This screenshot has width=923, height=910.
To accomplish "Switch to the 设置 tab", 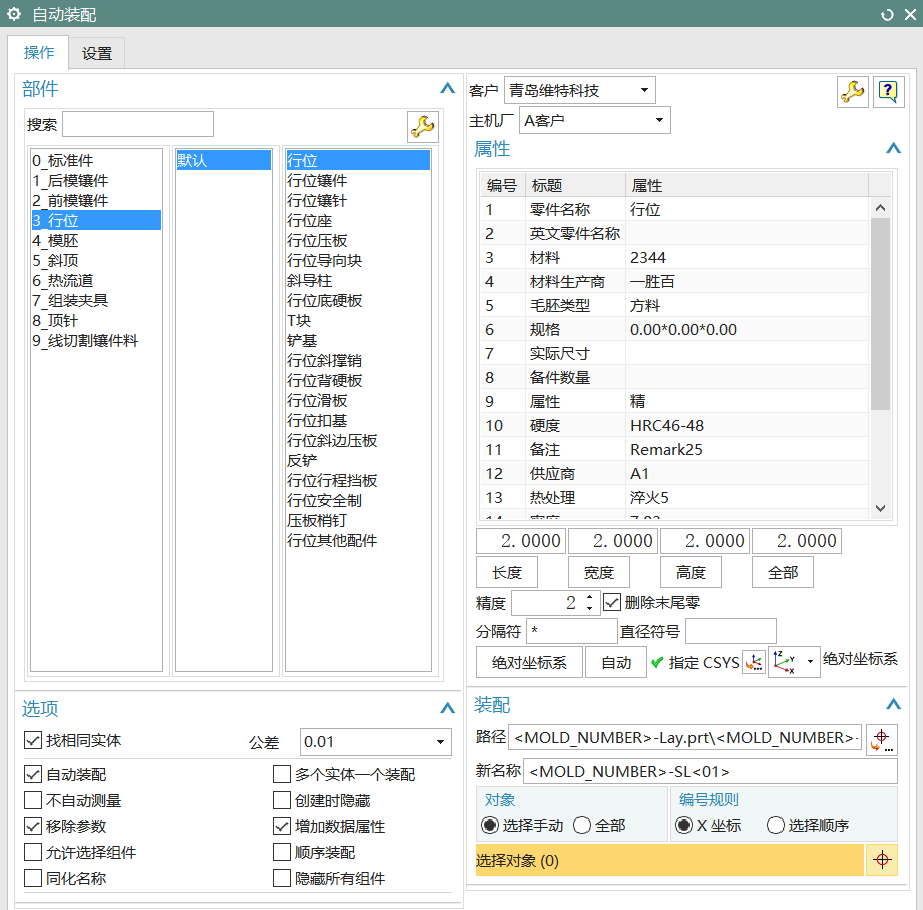I will [97, 54].
